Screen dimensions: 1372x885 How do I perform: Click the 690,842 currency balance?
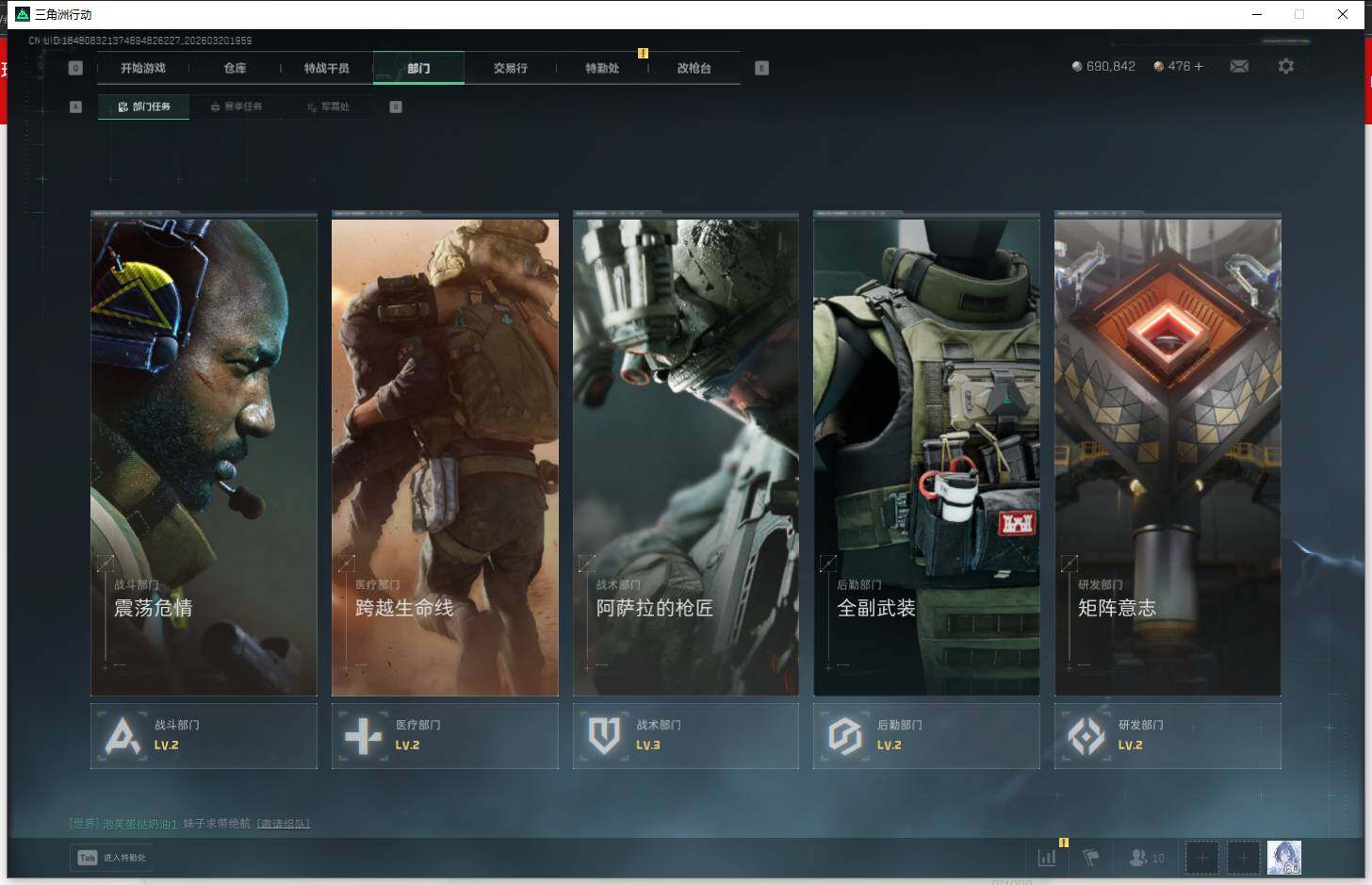coord(1111,66)
